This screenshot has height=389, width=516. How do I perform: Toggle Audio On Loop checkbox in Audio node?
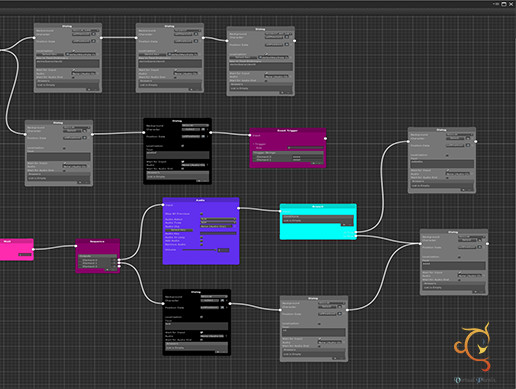click(x=201, y=237)
